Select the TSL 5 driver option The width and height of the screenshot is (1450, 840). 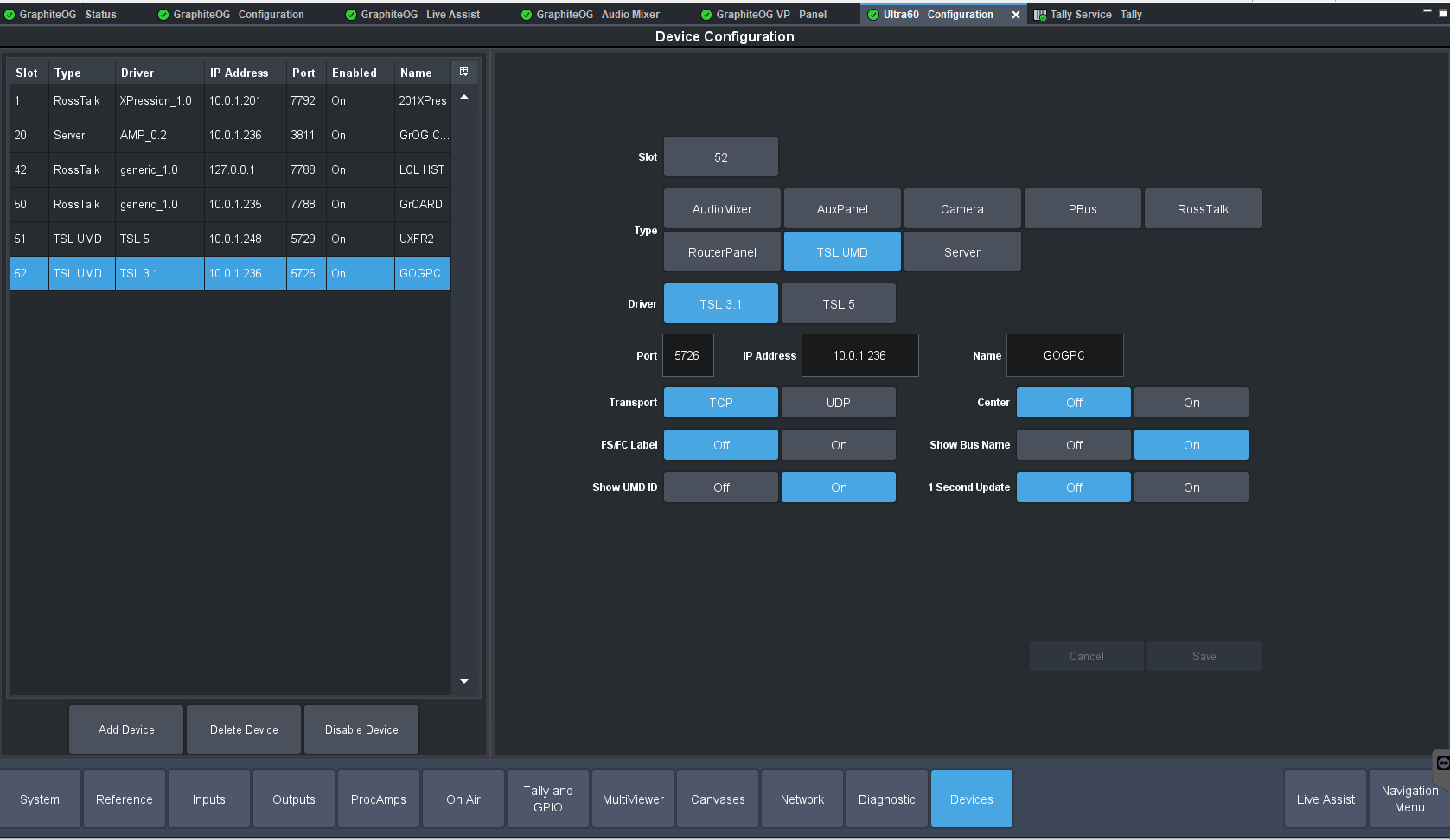click(838, 304)
